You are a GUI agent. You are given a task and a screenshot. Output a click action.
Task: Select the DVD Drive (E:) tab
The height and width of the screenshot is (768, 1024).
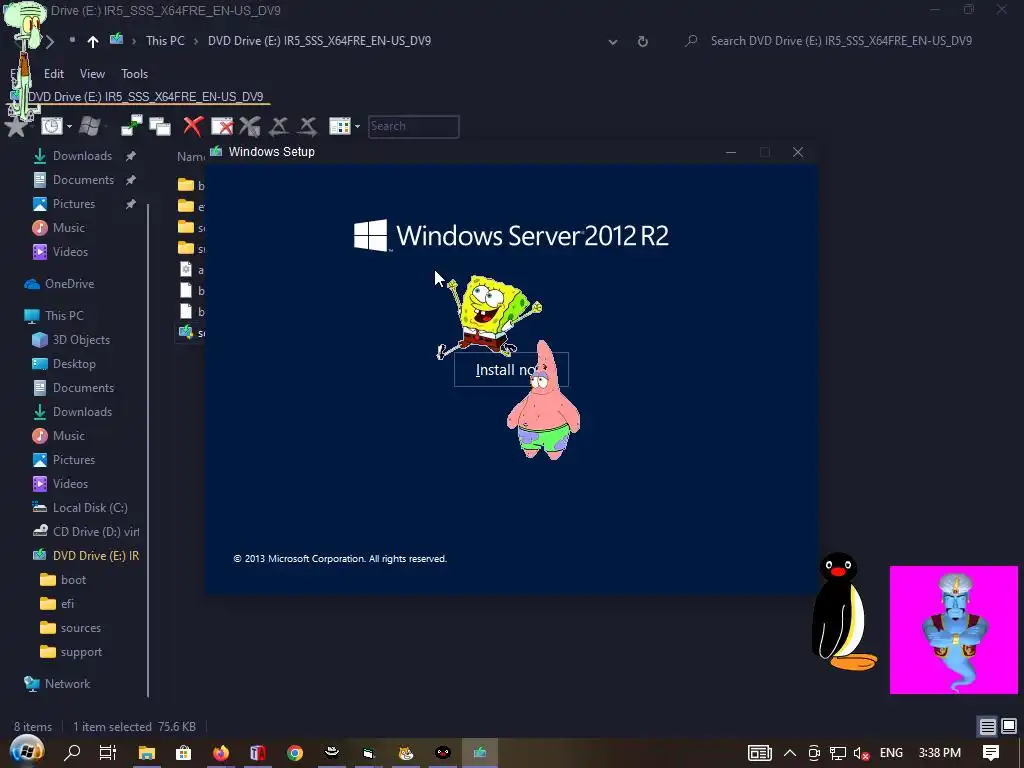140,97
